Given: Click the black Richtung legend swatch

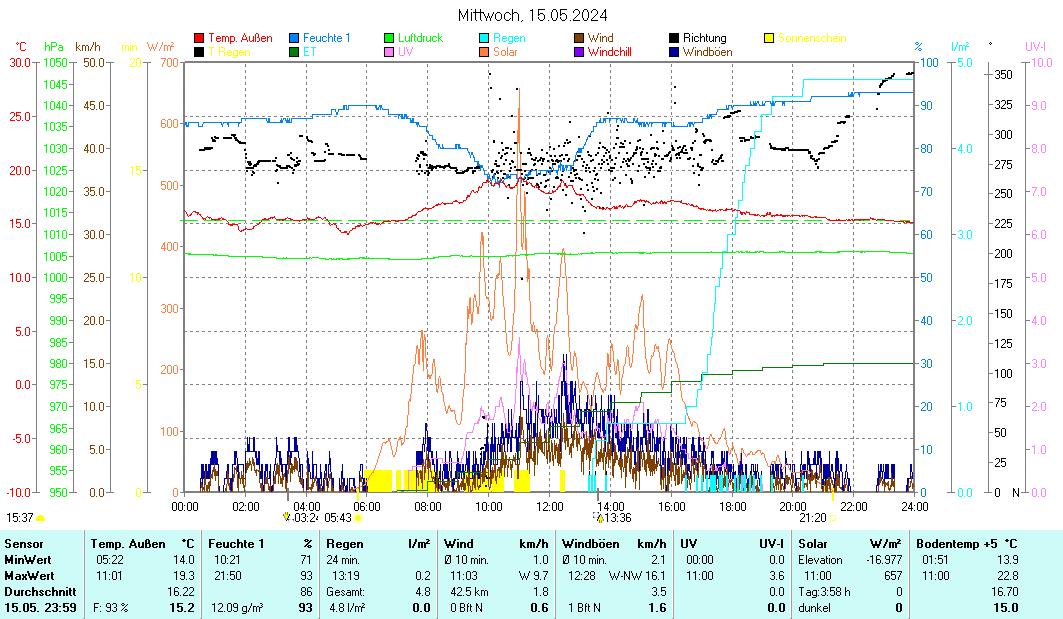Looking at the screenshot, I should pos(673,39).
